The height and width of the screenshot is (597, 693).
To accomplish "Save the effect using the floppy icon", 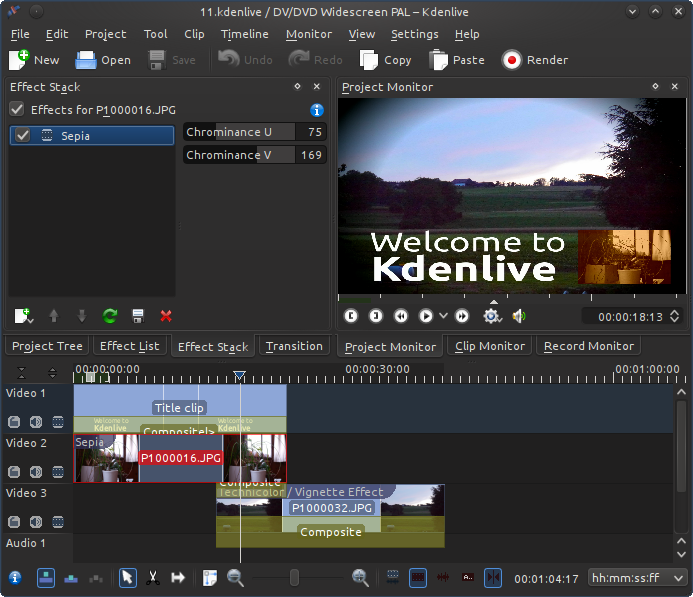I will point(138,316).
